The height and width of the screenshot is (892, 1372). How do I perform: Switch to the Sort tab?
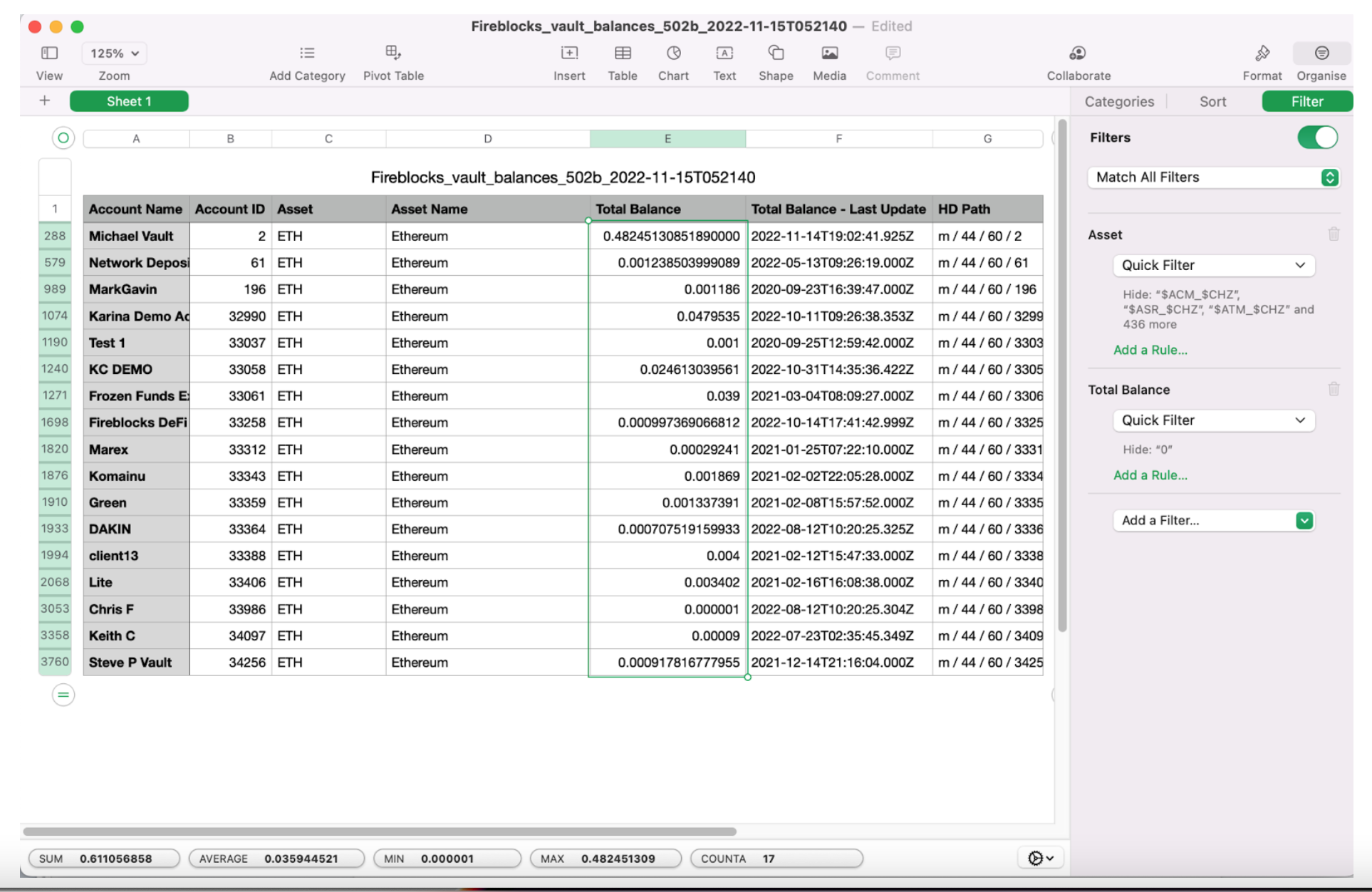pos(1212,101)
